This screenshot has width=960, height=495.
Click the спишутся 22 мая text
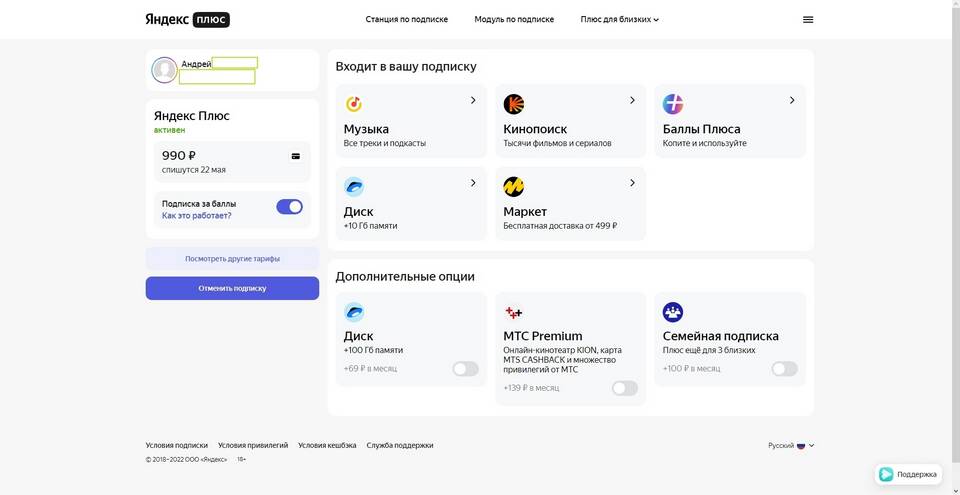pos(193,170)
